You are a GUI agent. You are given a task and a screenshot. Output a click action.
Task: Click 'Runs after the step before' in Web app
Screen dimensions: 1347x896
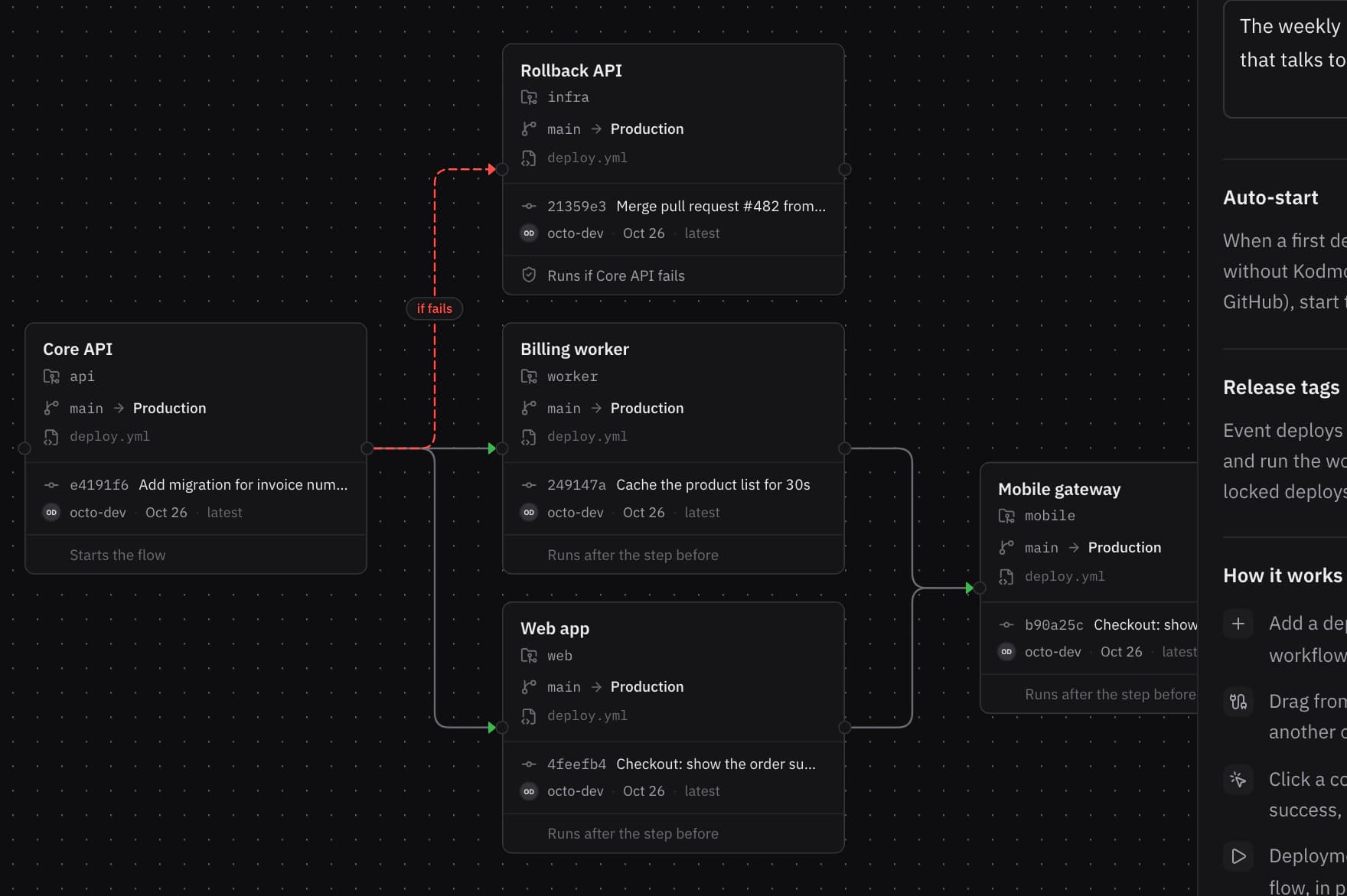pyautogui.click(x=633, y=834)
